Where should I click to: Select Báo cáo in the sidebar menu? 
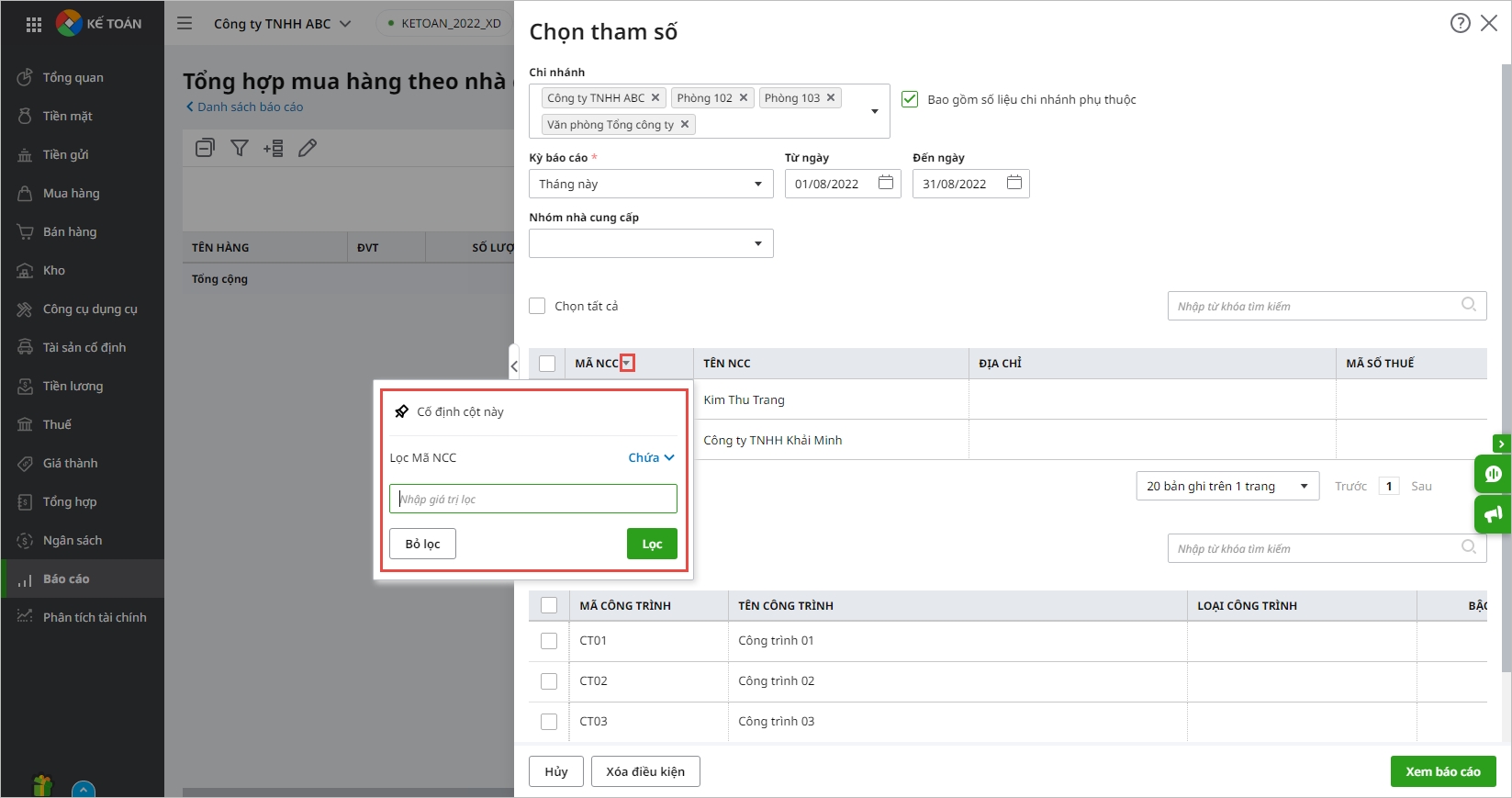point(66,579)
